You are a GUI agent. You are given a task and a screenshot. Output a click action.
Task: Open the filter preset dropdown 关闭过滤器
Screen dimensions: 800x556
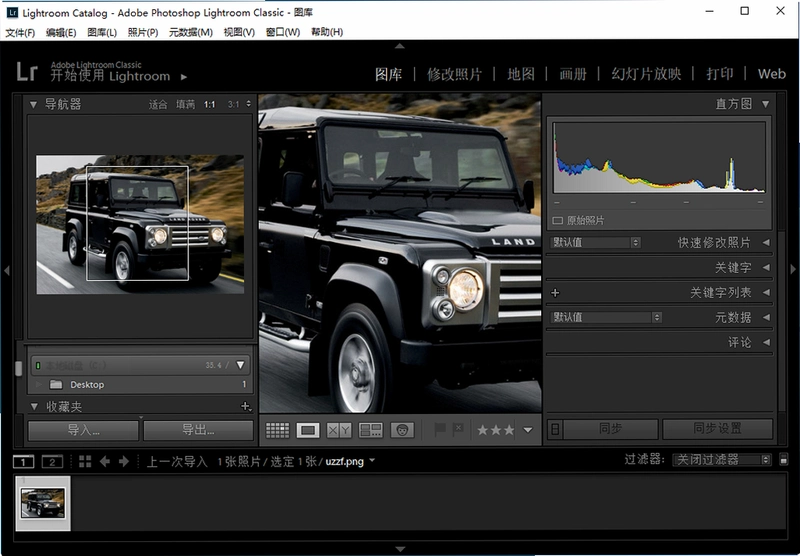point(722,460)
